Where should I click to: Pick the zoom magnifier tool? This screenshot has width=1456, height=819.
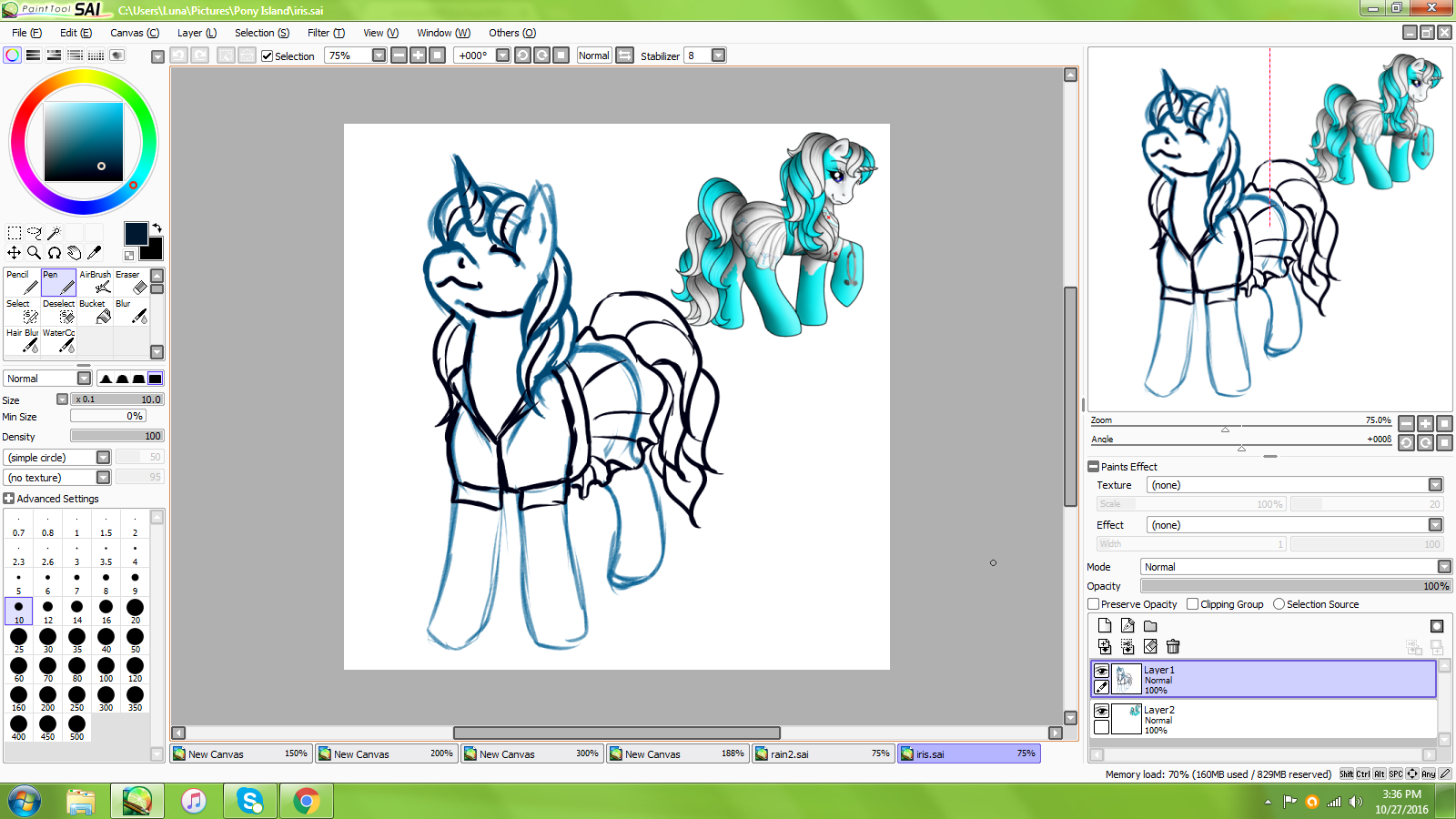pos(35,253)
